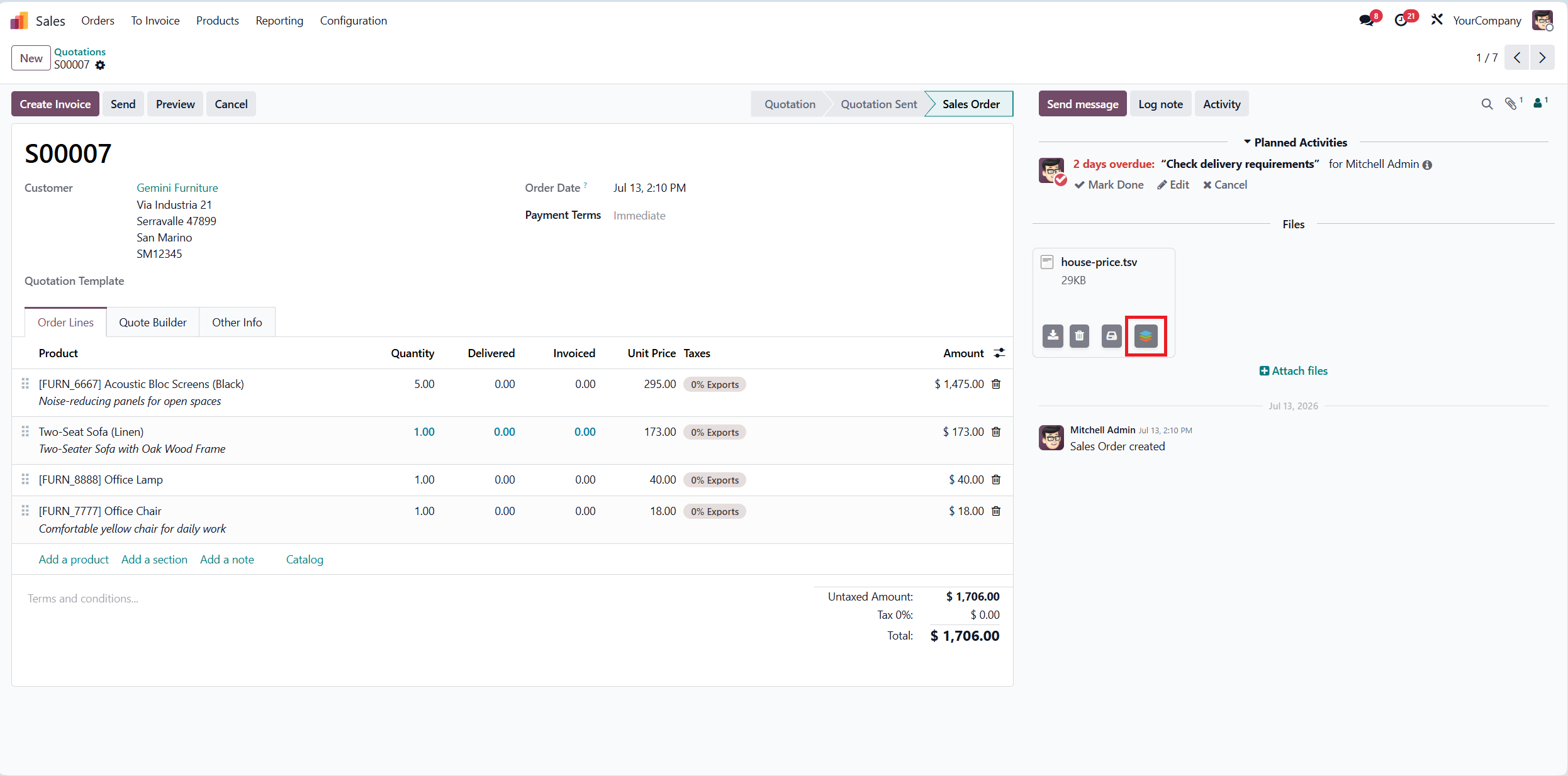Select the Order Lines tab
Screen dimensions: 1568x776
tap(65, 323)
